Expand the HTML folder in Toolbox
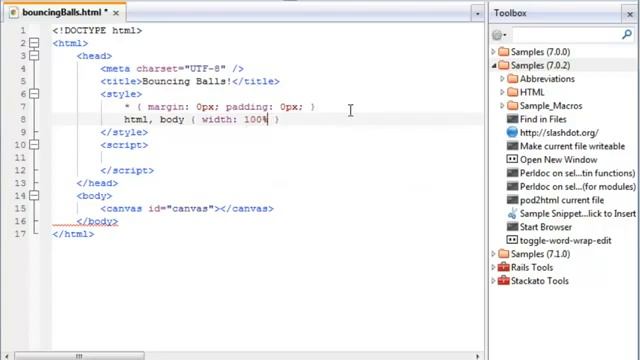 pyautogui.click(x=502, y=92)
